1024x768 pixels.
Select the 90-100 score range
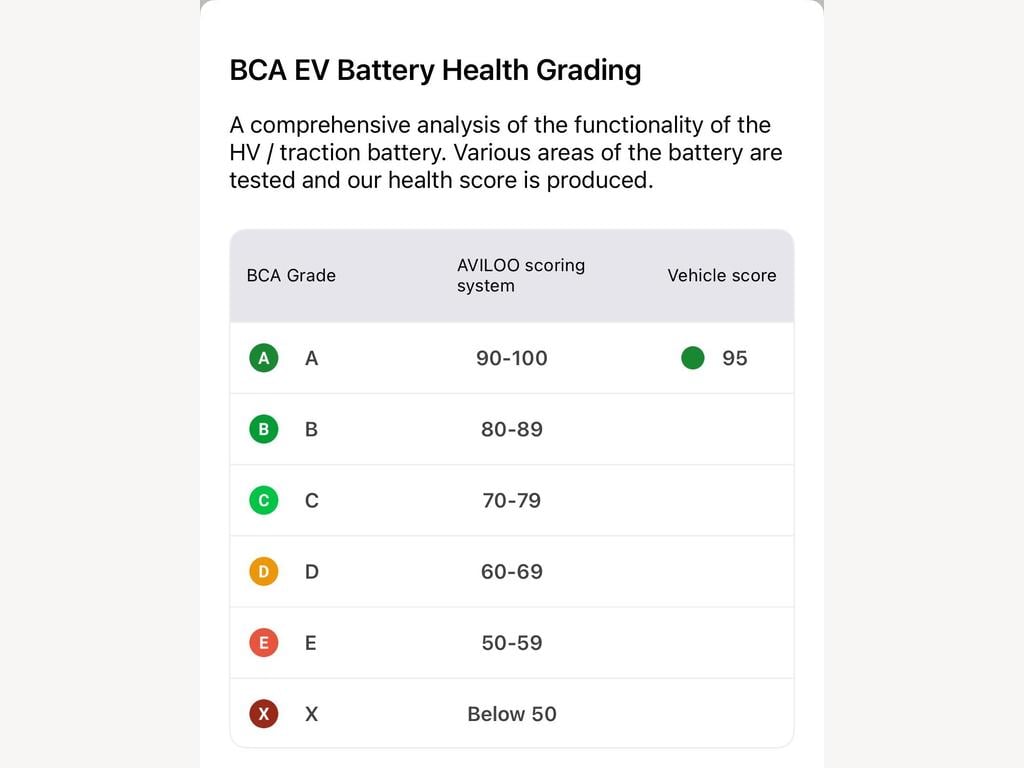tap(512, 358)
